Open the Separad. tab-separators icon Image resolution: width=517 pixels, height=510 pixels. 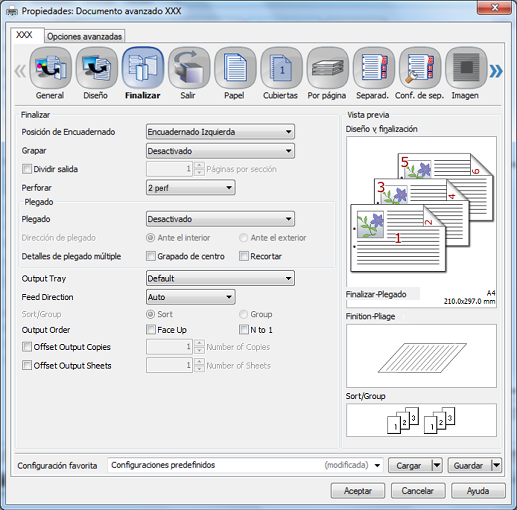[374, 68]
